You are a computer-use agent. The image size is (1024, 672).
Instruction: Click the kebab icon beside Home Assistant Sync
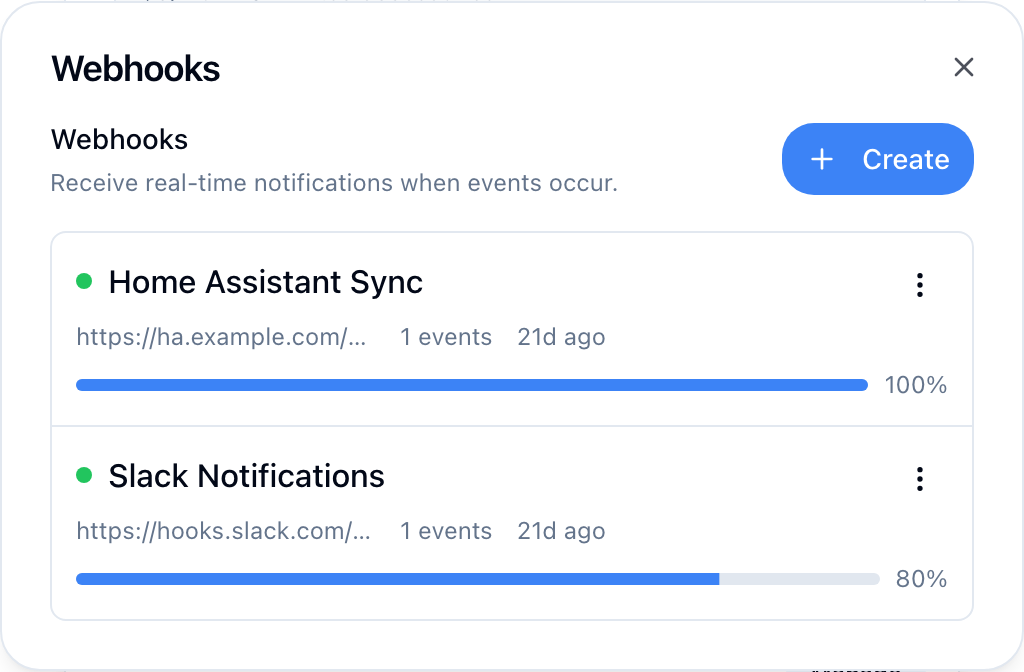(x=919, y=285)
